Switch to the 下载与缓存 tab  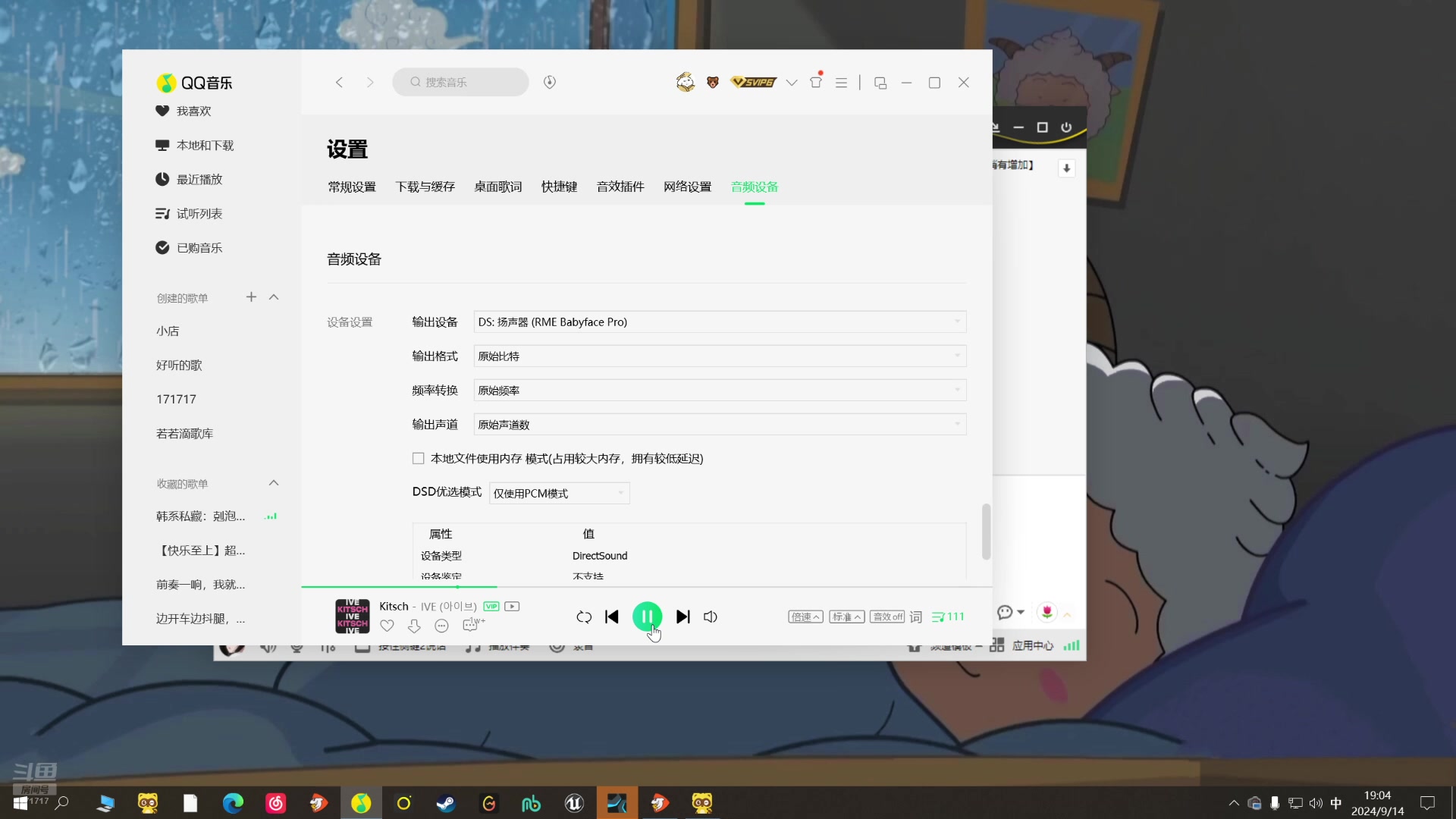[x=425, y=187]
